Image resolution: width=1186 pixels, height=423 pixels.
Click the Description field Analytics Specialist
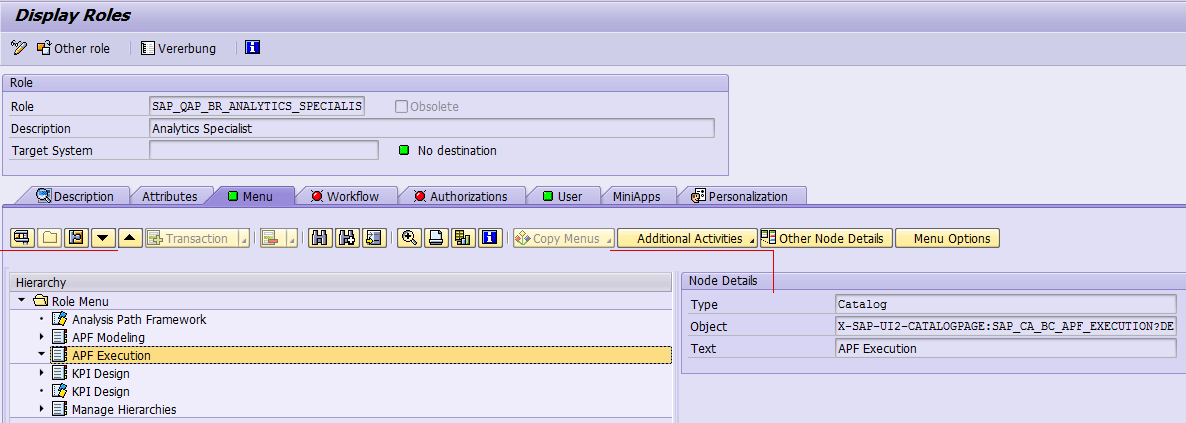click(x=432, y=129)
